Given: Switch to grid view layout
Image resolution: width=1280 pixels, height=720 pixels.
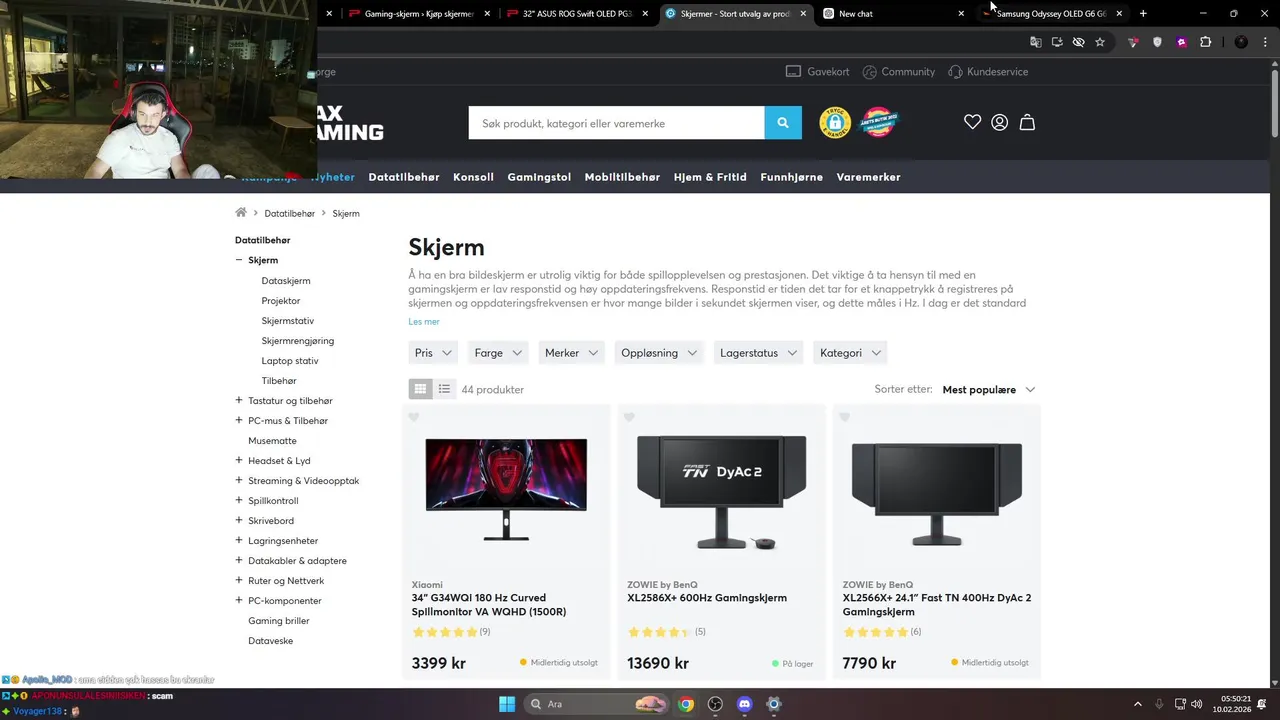Looking at the screenshot, I should (x=420, y=389).
